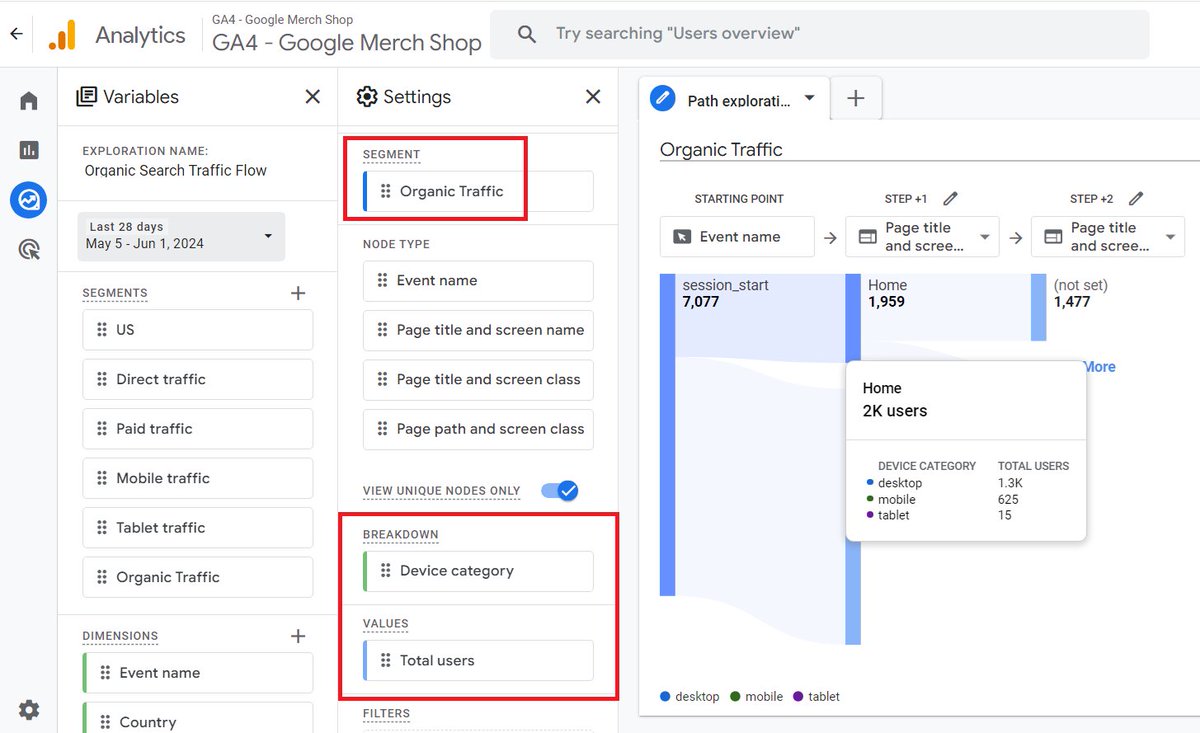Open the date range dropdown
The image size is (1200, 733).
[x=181, y=236]
